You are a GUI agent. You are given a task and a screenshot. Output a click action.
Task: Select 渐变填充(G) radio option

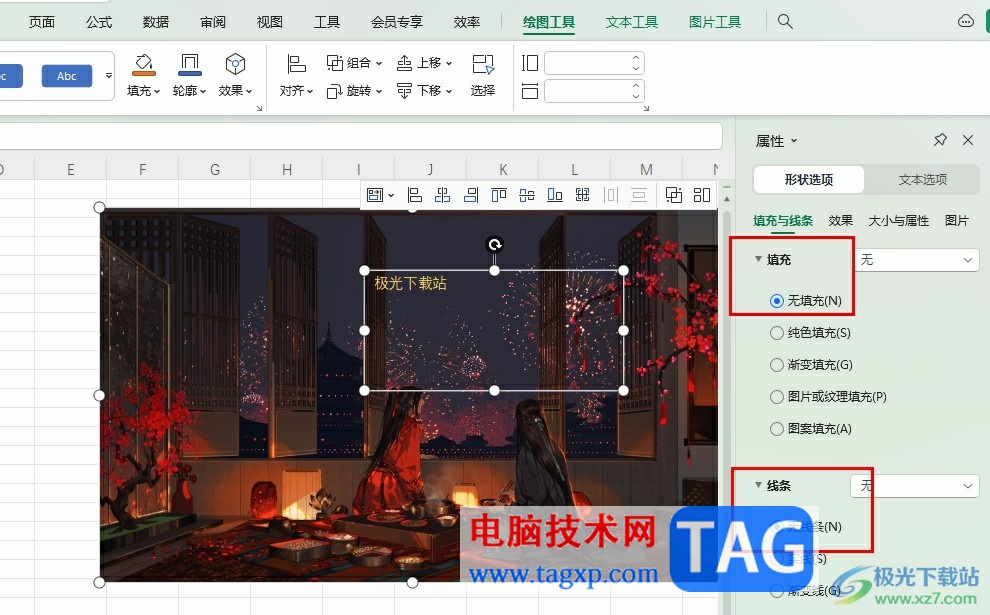777,364
